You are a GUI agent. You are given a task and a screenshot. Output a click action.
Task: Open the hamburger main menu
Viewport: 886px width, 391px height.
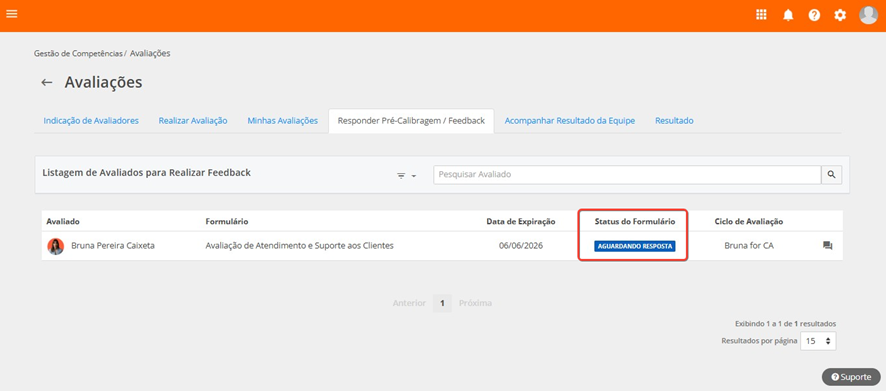coord(11,14)
